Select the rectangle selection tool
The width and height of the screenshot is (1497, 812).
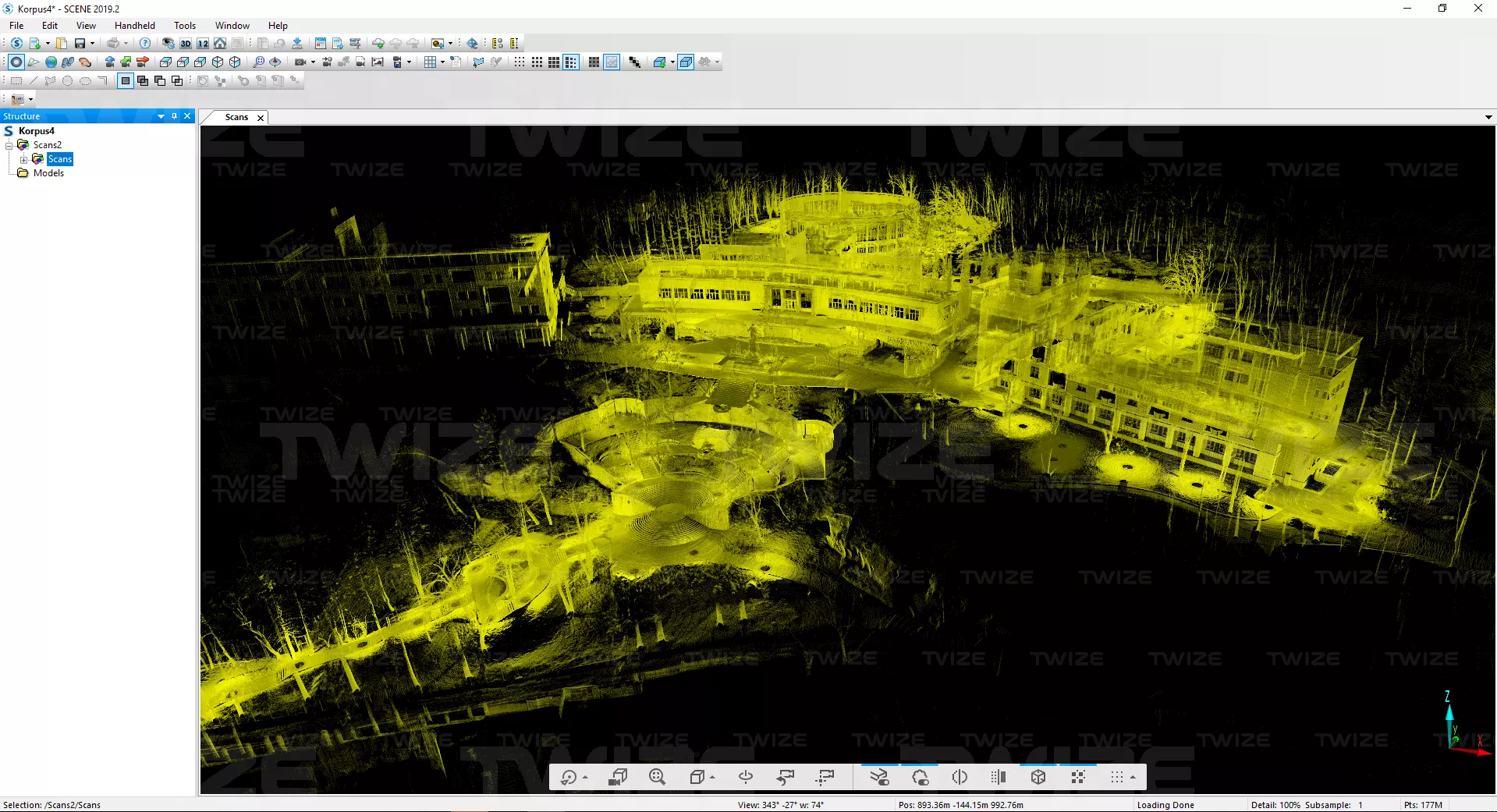[16, 81]
